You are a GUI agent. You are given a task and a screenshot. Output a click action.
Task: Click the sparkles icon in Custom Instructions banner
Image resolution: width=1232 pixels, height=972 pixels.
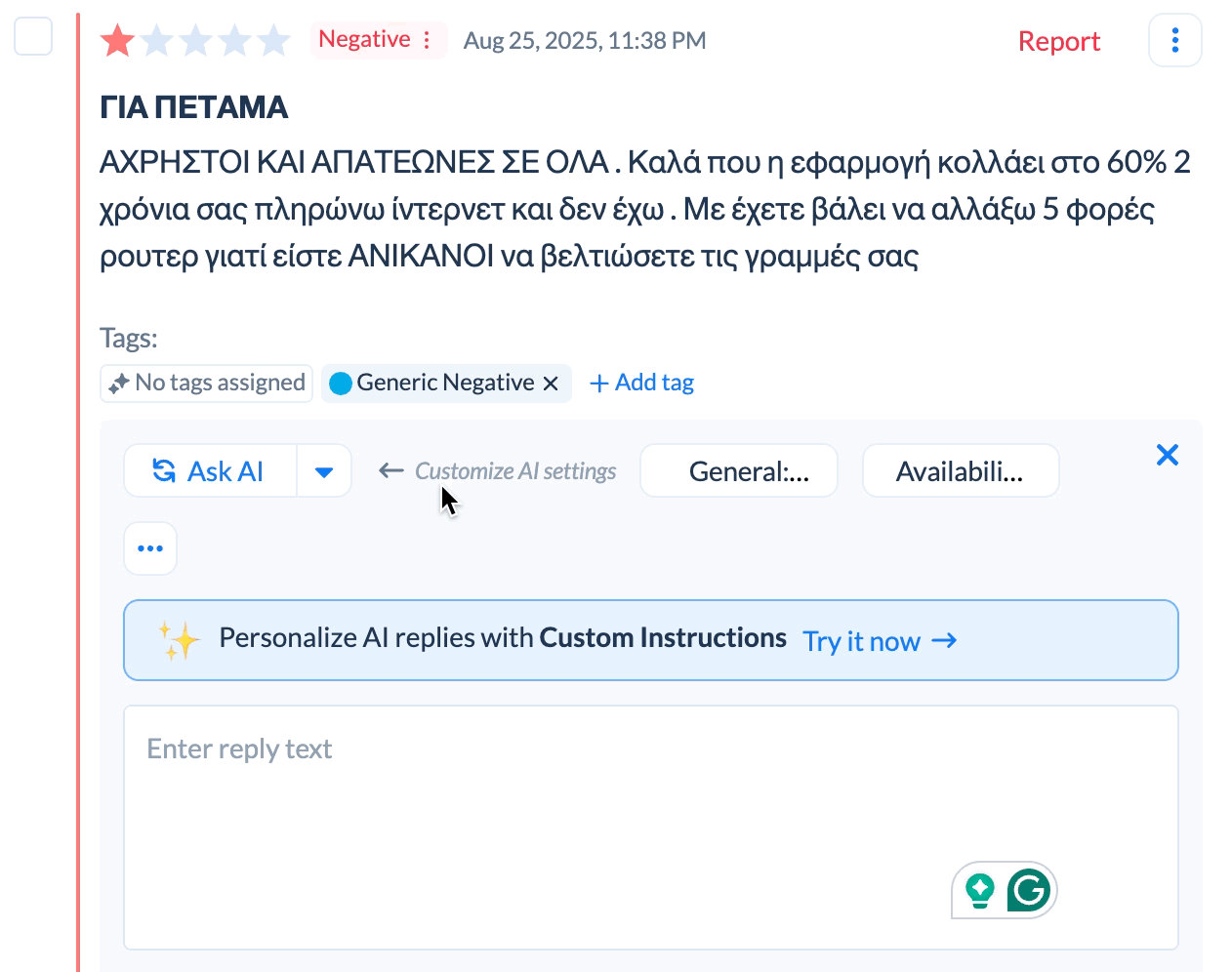point(180,640)
